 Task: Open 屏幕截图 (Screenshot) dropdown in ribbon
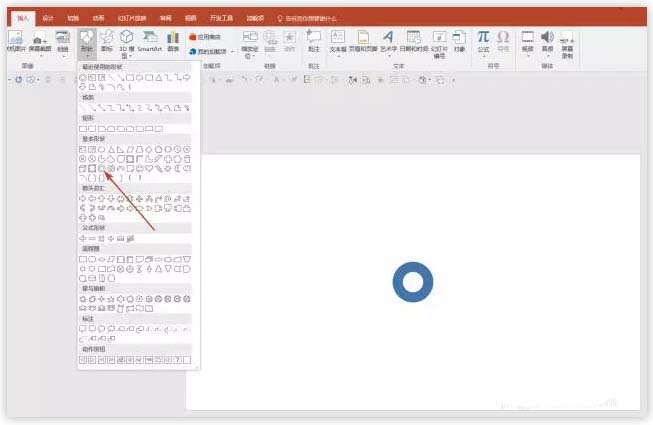40,43
